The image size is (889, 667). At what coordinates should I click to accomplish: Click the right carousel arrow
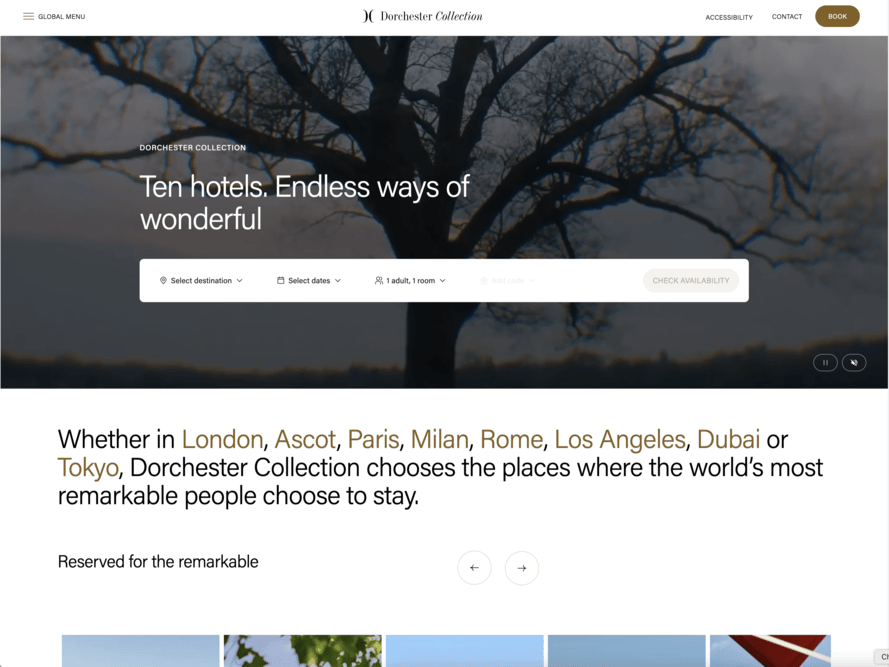(521, 567)
